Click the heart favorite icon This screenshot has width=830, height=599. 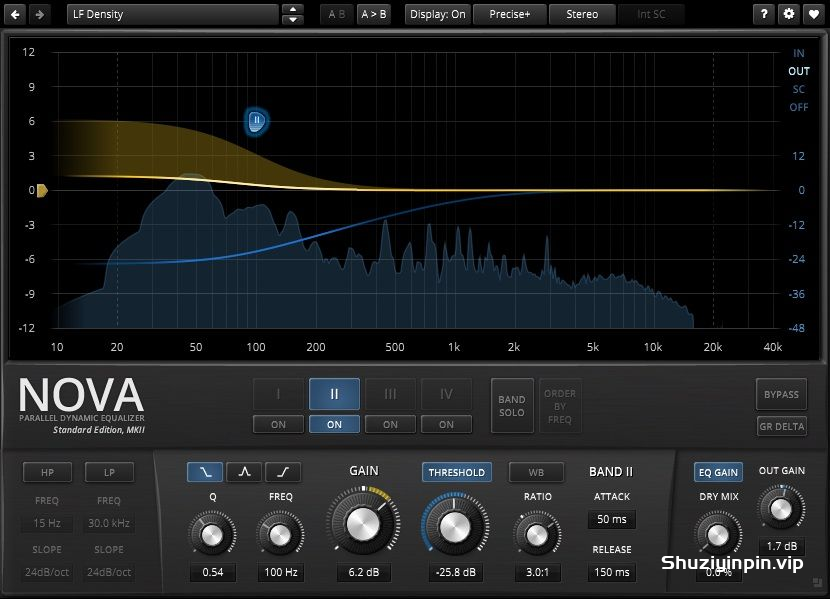coord(814,14)
